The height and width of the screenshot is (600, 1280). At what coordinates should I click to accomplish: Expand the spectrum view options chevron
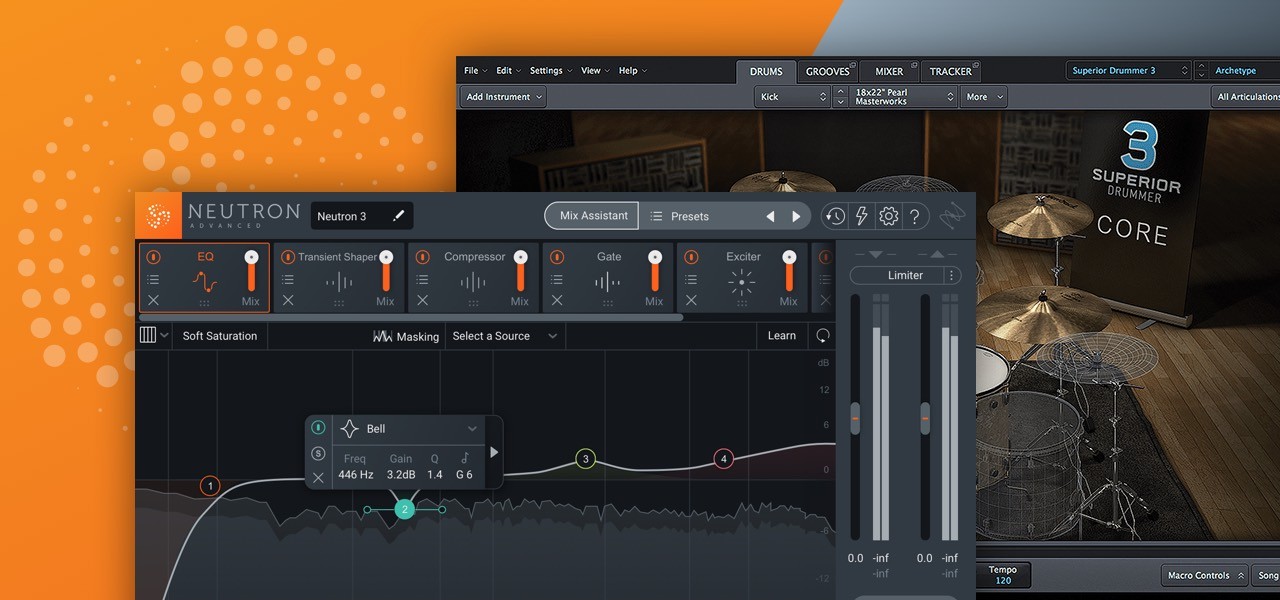click(164, 335)
